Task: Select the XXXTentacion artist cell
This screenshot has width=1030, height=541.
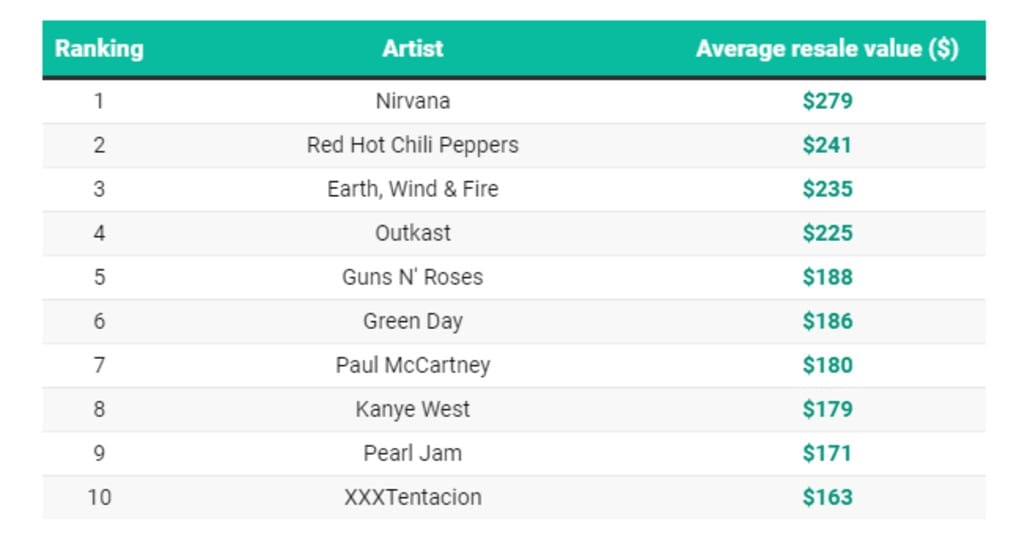Action: coord(413,497)
